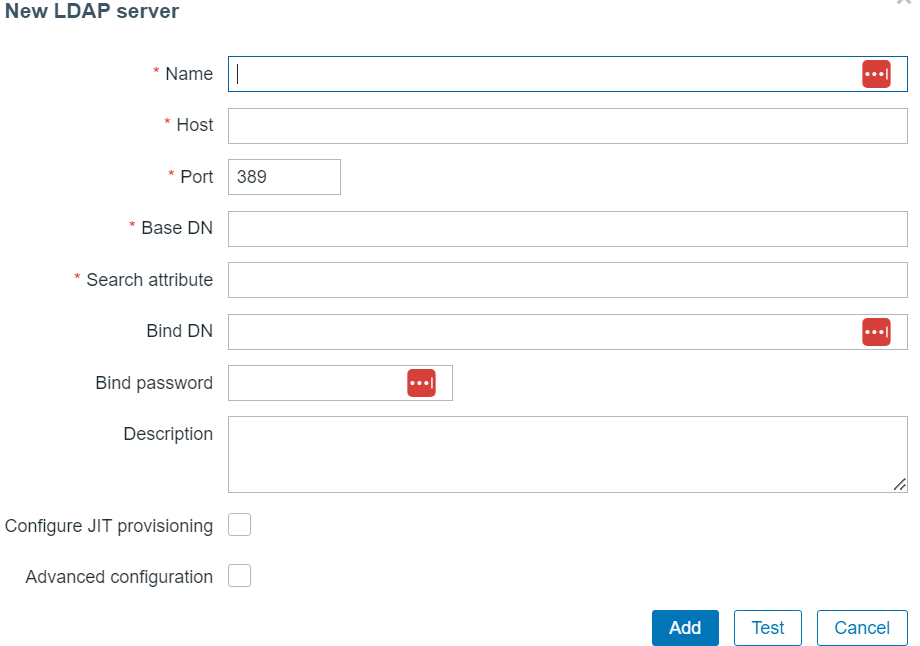The height and width of the screenshot is (646, 920).
Task: Focus the Search attribute field
Action: (x=567, y=280)
